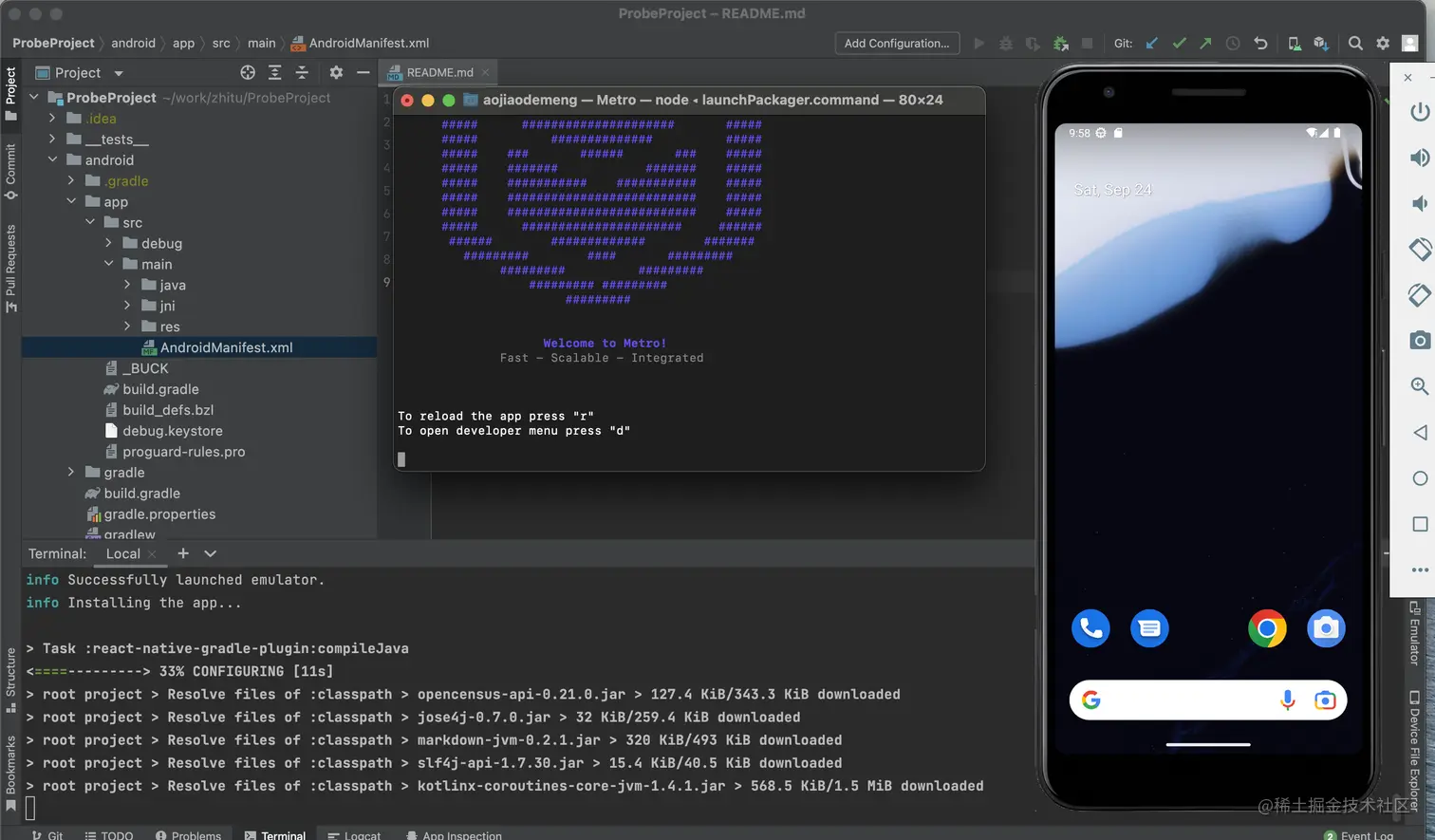
Task: Hide the Project panel minus button
Action: tap(363, 72)
